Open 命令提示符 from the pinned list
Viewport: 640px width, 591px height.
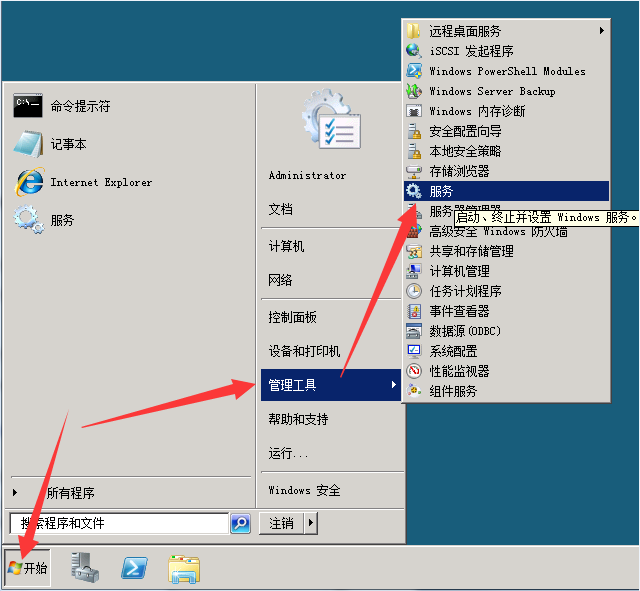[80, 106]
